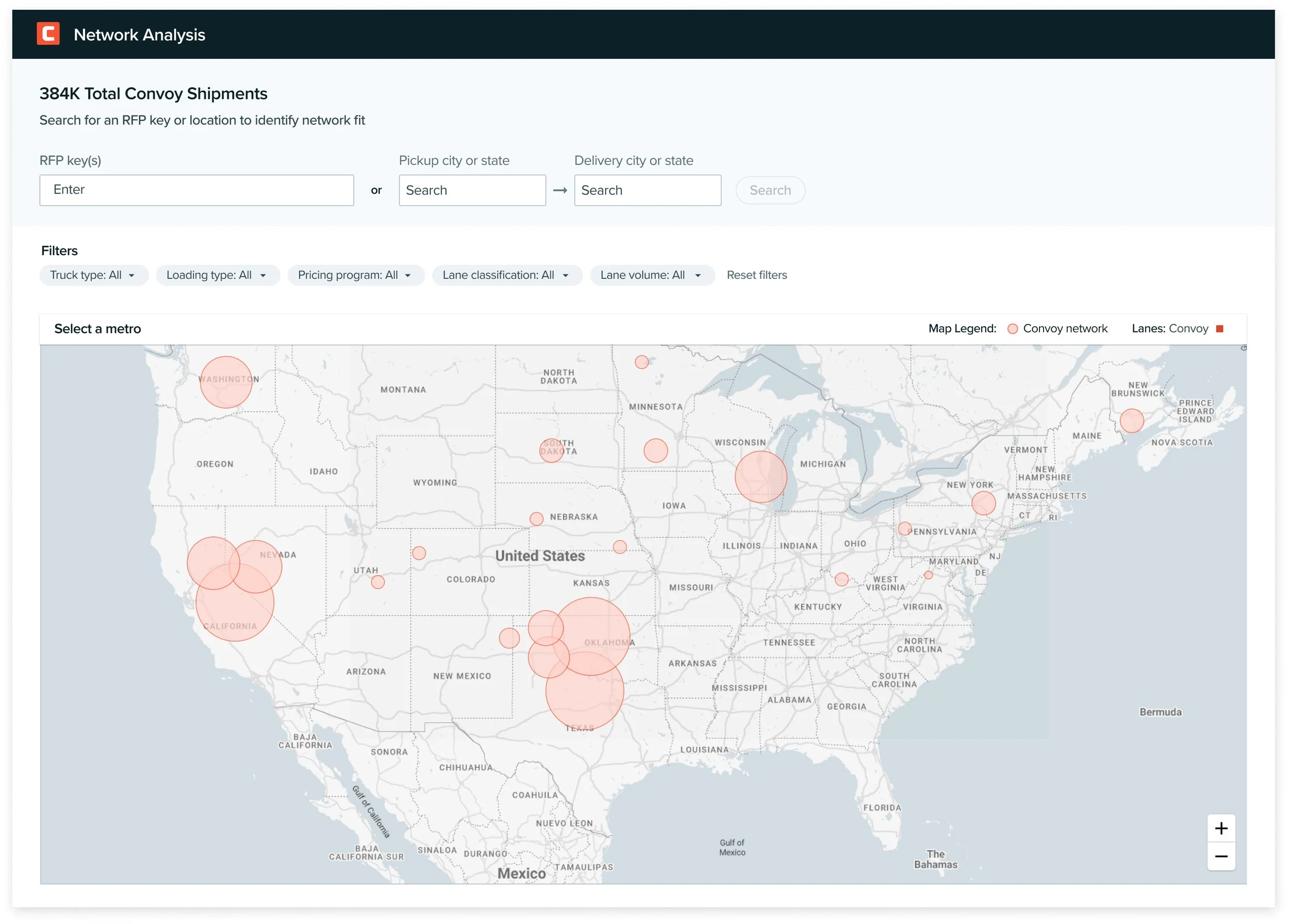Select the New Brunswick metro bubble

(x=1131, y=421)
